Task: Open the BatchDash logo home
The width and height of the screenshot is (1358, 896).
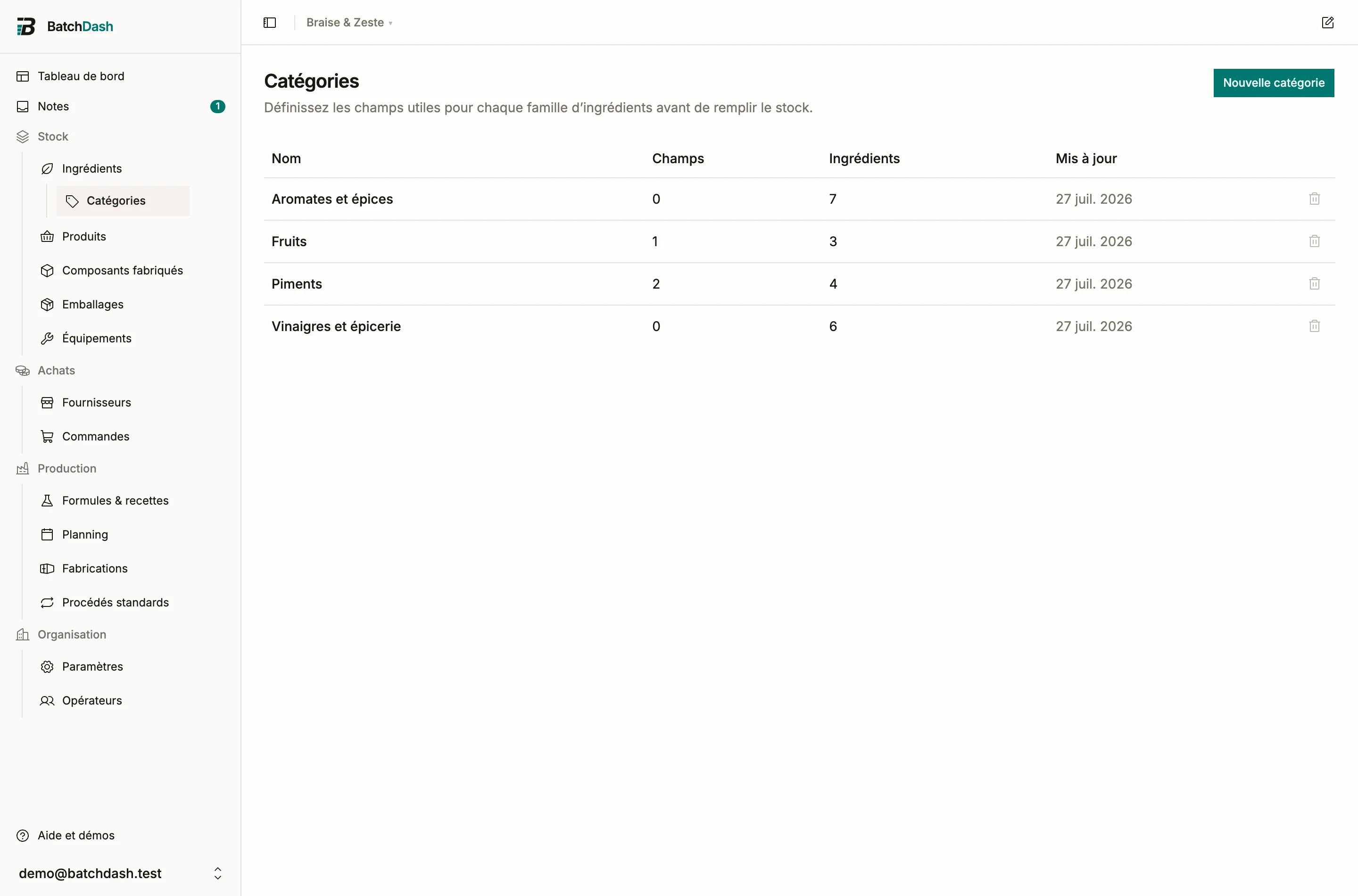Action: click(65, 26)
